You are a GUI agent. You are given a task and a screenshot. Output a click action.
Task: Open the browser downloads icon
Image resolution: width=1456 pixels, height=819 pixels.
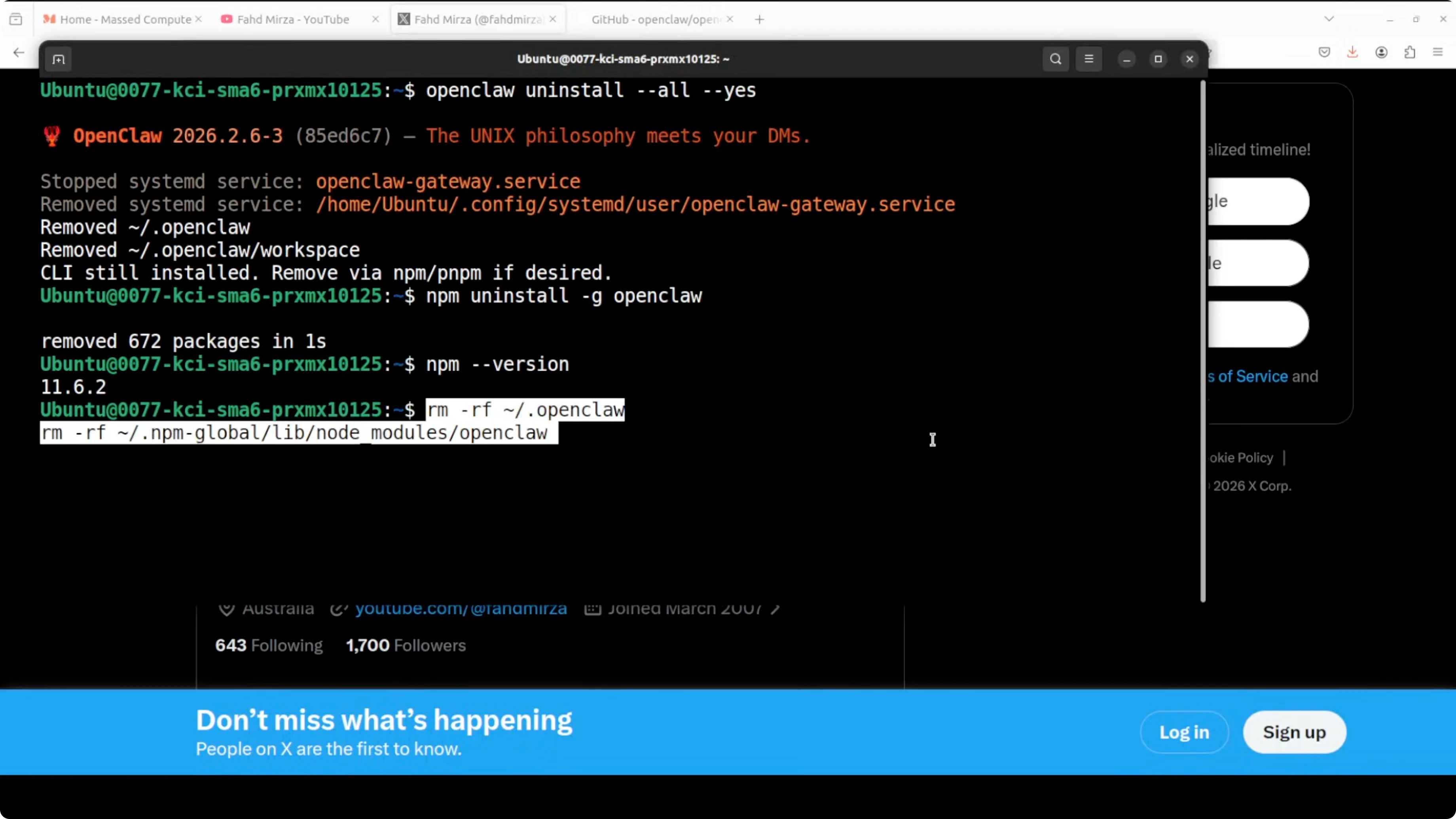[x=1353, y=53]
